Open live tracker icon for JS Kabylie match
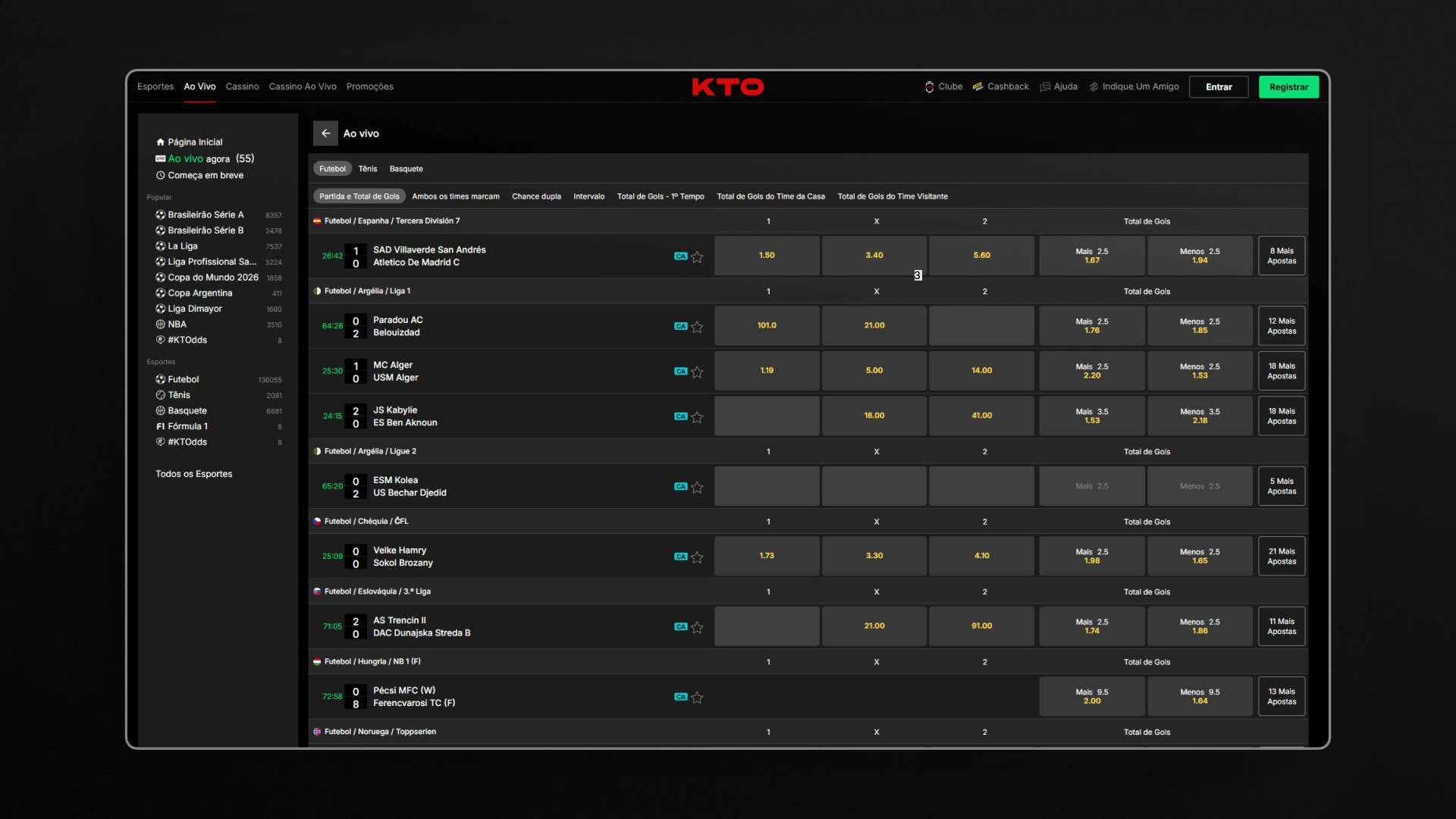The width and height of the screenshot is (1456, 819). pyautogui.click(x=680, y=416)
